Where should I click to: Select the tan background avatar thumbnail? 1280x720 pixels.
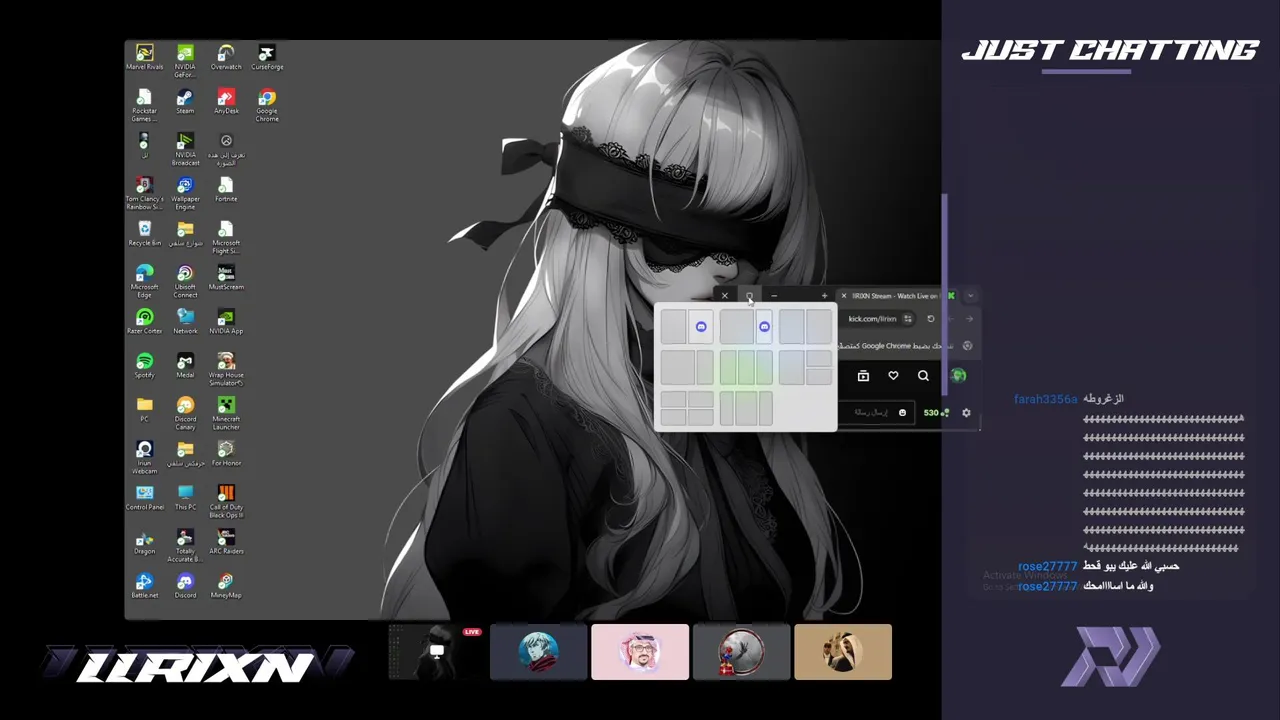click(843, 652)
